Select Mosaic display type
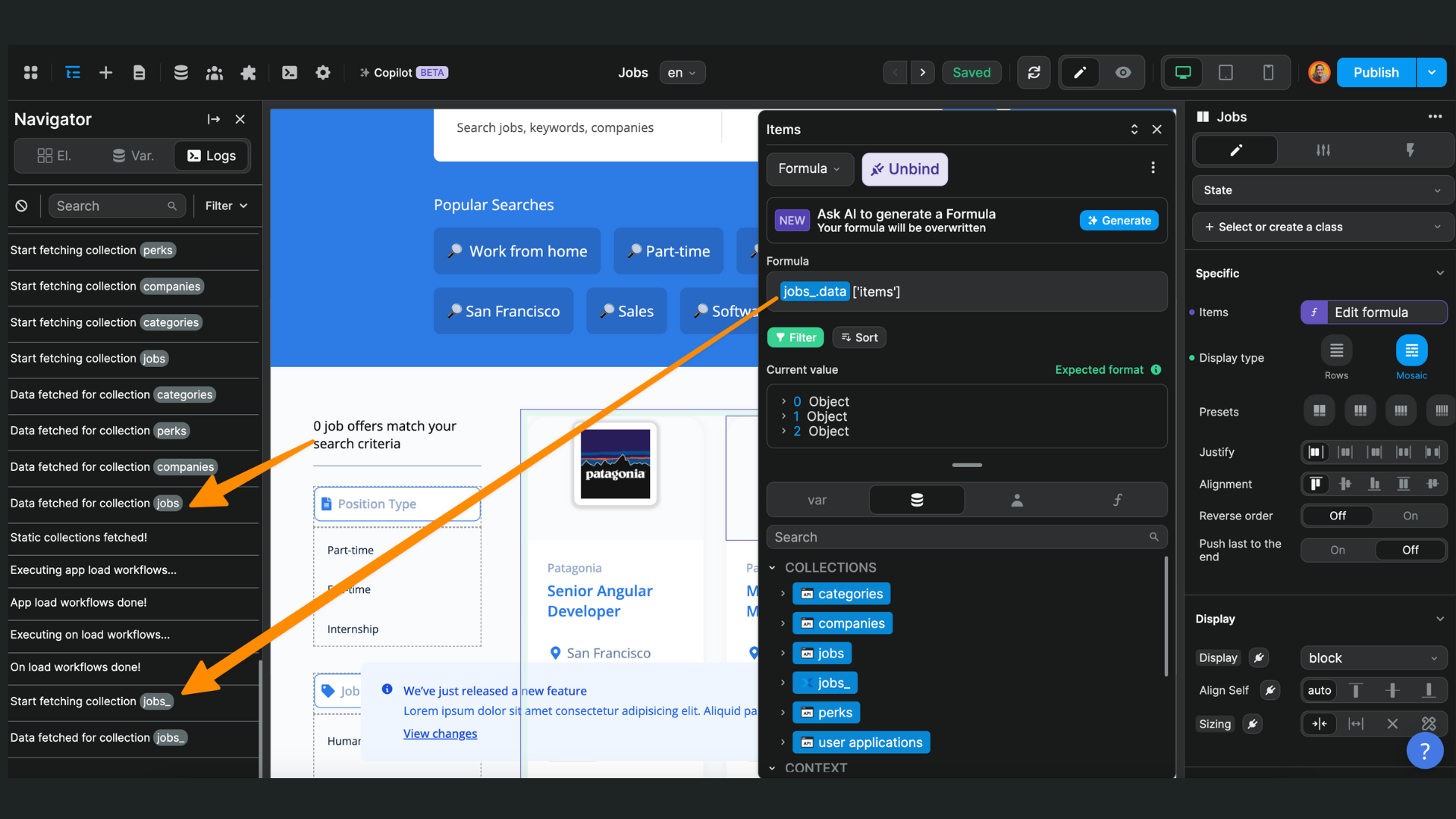Screen dimensions: 1456x819 (x=1411, y=350)
